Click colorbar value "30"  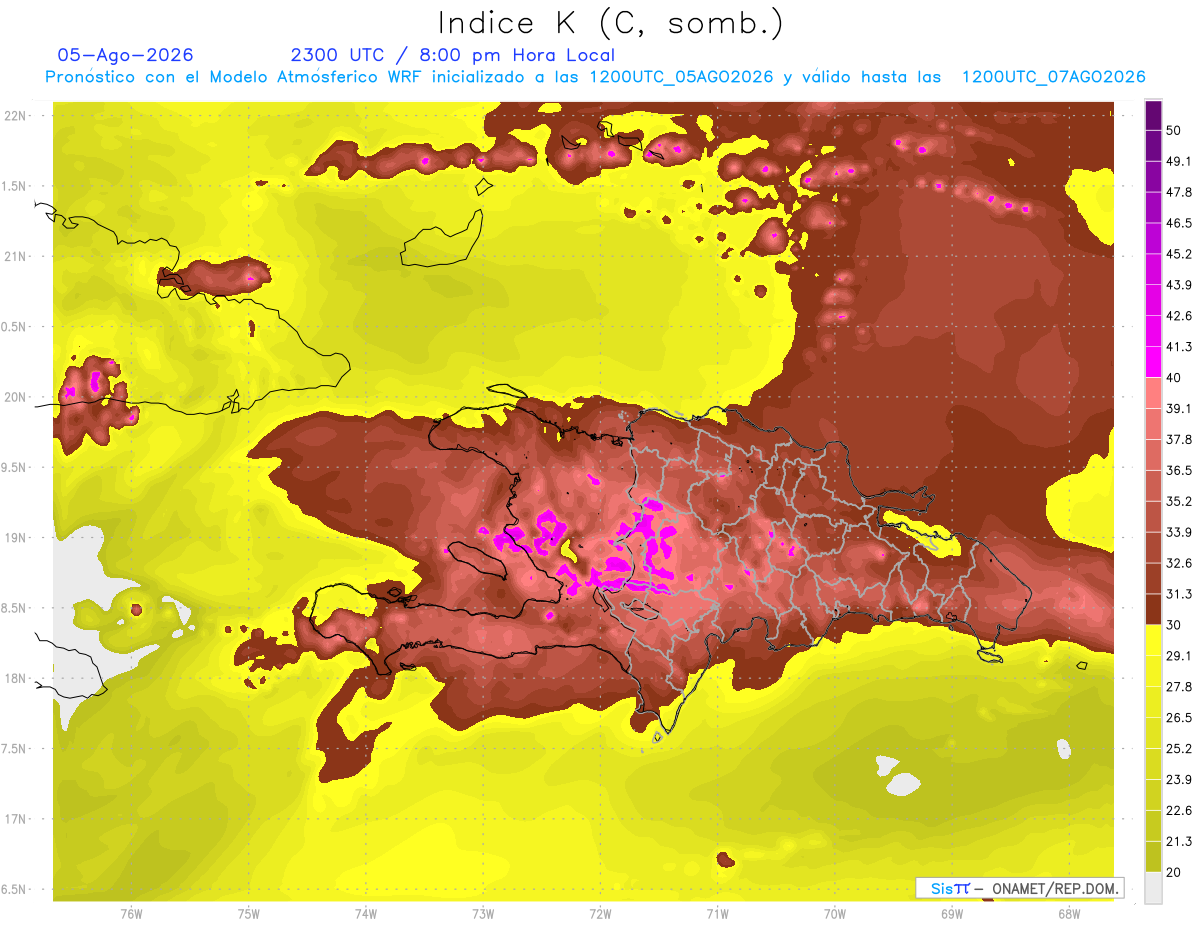point(1175,625)
